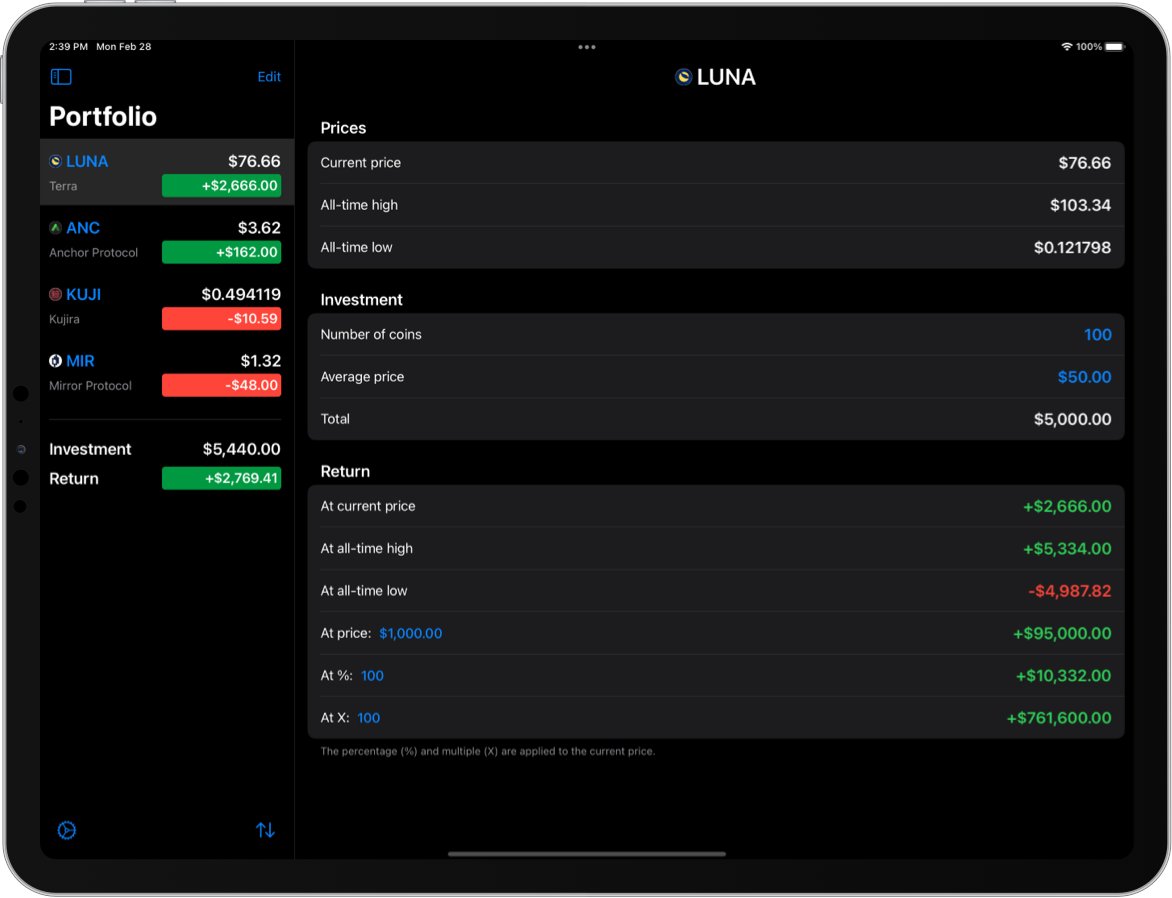This screenshot has height=898, width=1172.
Task: Click the LUNA detail page title
Action: (x=726, y=77)
